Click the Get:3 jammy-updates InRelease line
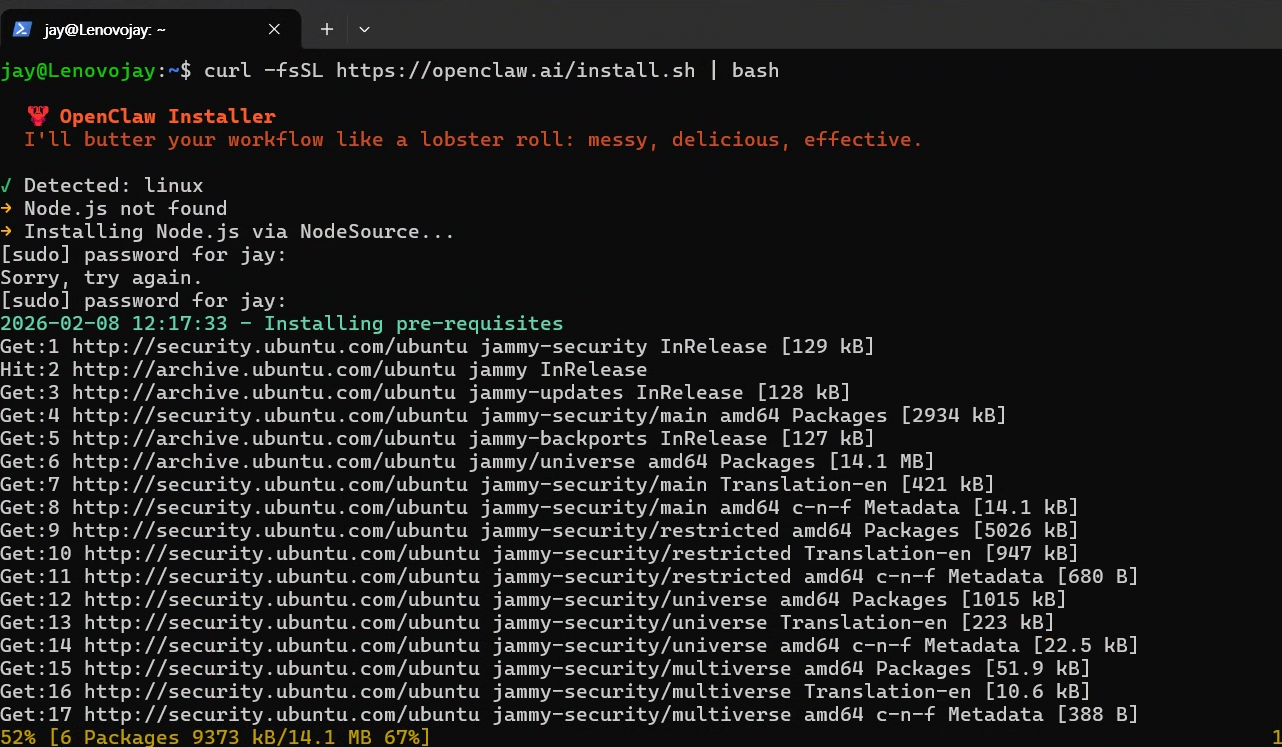The width and height of the screenshot is (1282, 747). [425, 392]
